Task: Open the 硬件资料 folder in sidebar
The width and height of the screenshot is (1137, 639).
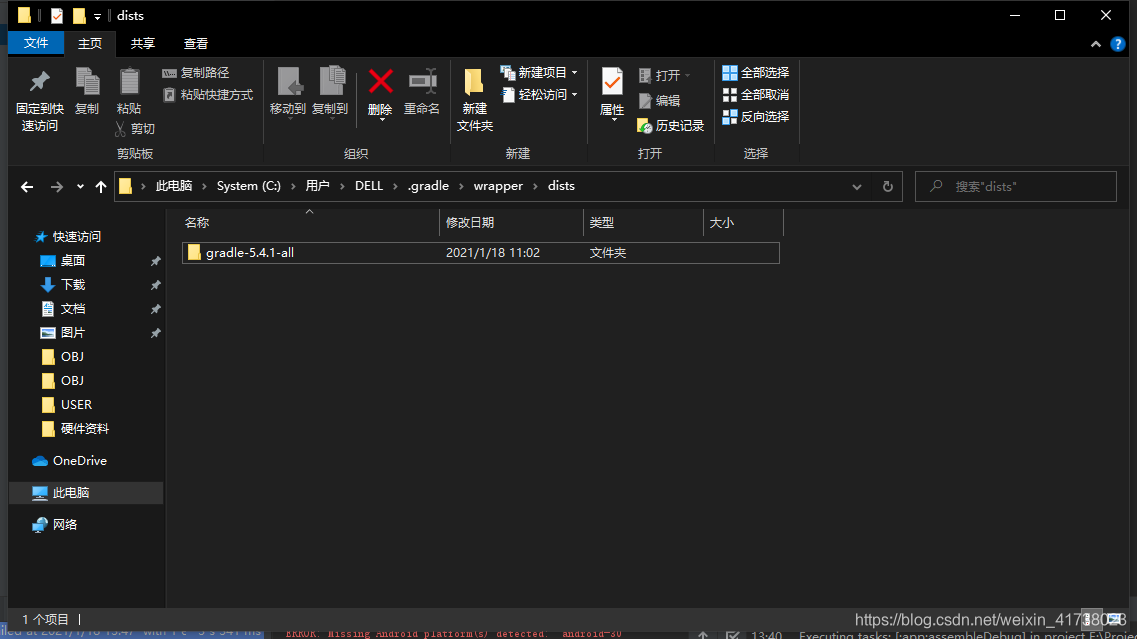Action: [x=75, y=429]
